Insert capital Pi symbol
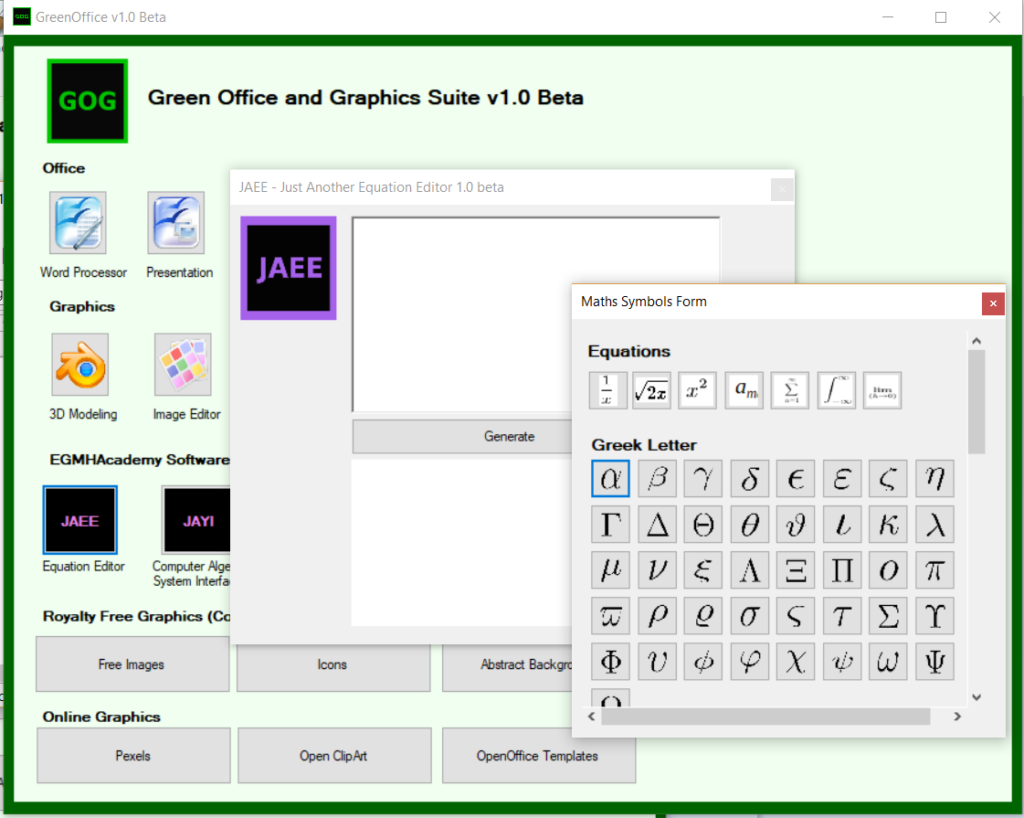1024x818 pixels. point(842,570)
